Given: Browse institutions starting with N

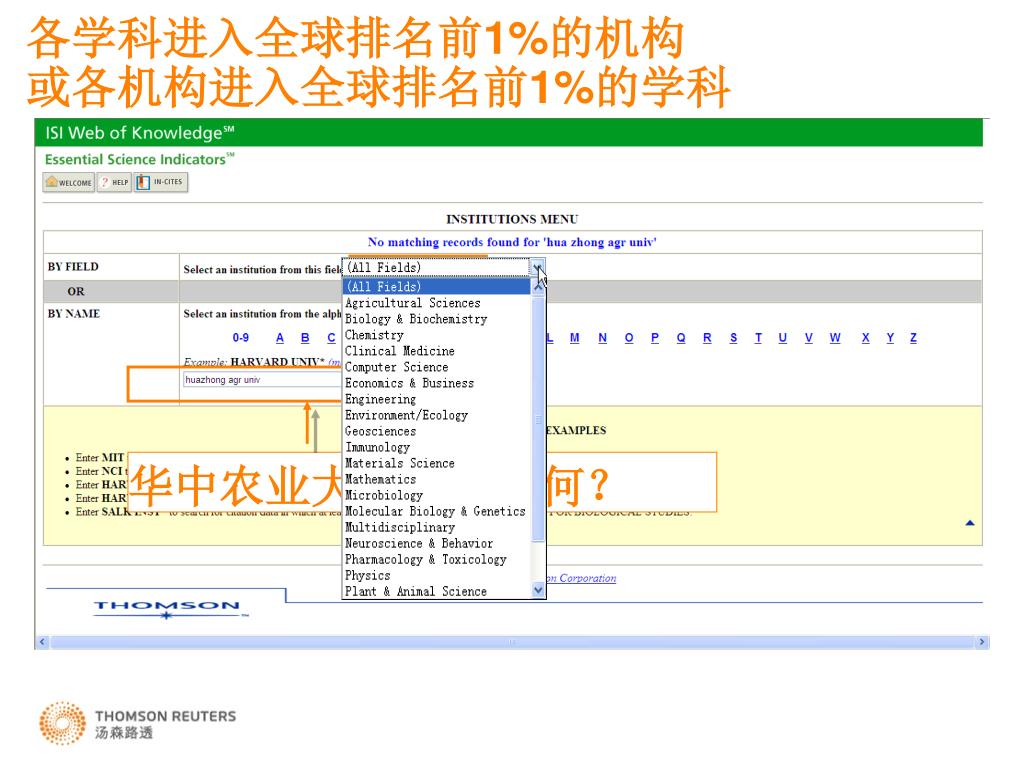Looking at the screenshot, I should pyautogui.click(x=602, y=338).
